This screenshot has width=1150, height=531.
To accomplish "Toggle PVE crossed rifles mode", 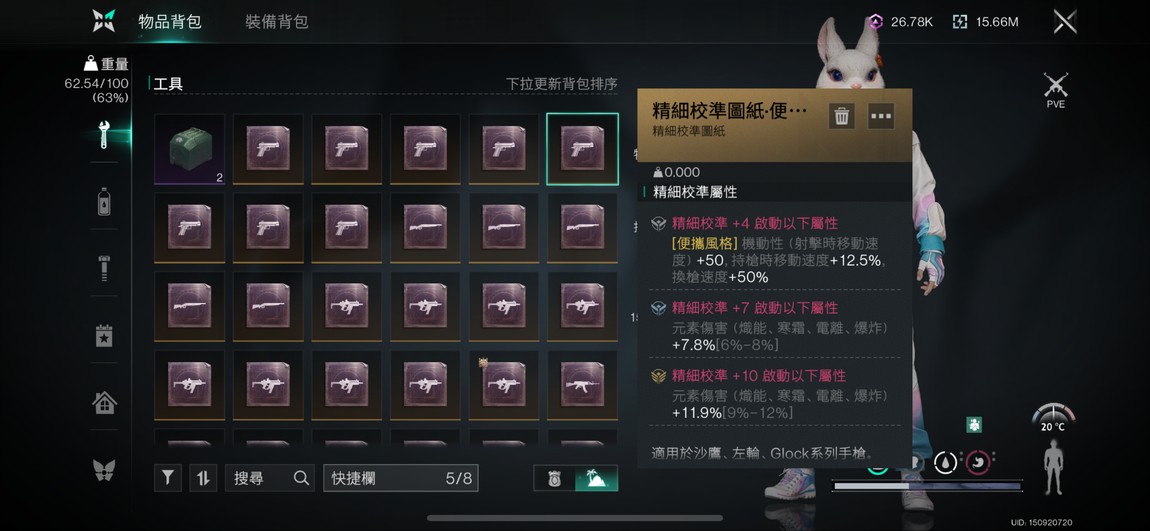I will (1056, 90).
